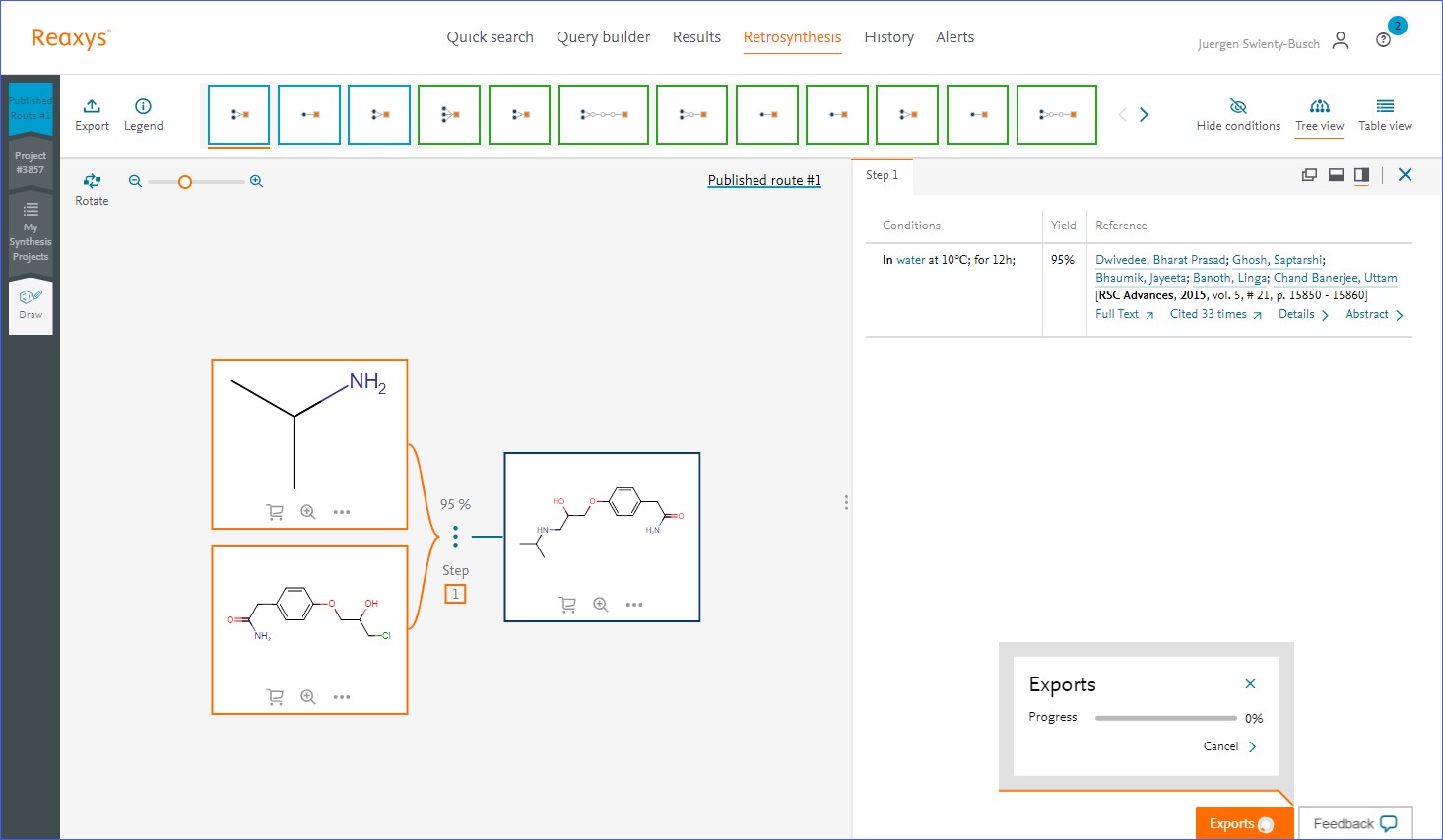Image resolution: width=1443 pixels, height=840 pixels.
Task: Open the Legend panel
Action: tap(143, 111)
